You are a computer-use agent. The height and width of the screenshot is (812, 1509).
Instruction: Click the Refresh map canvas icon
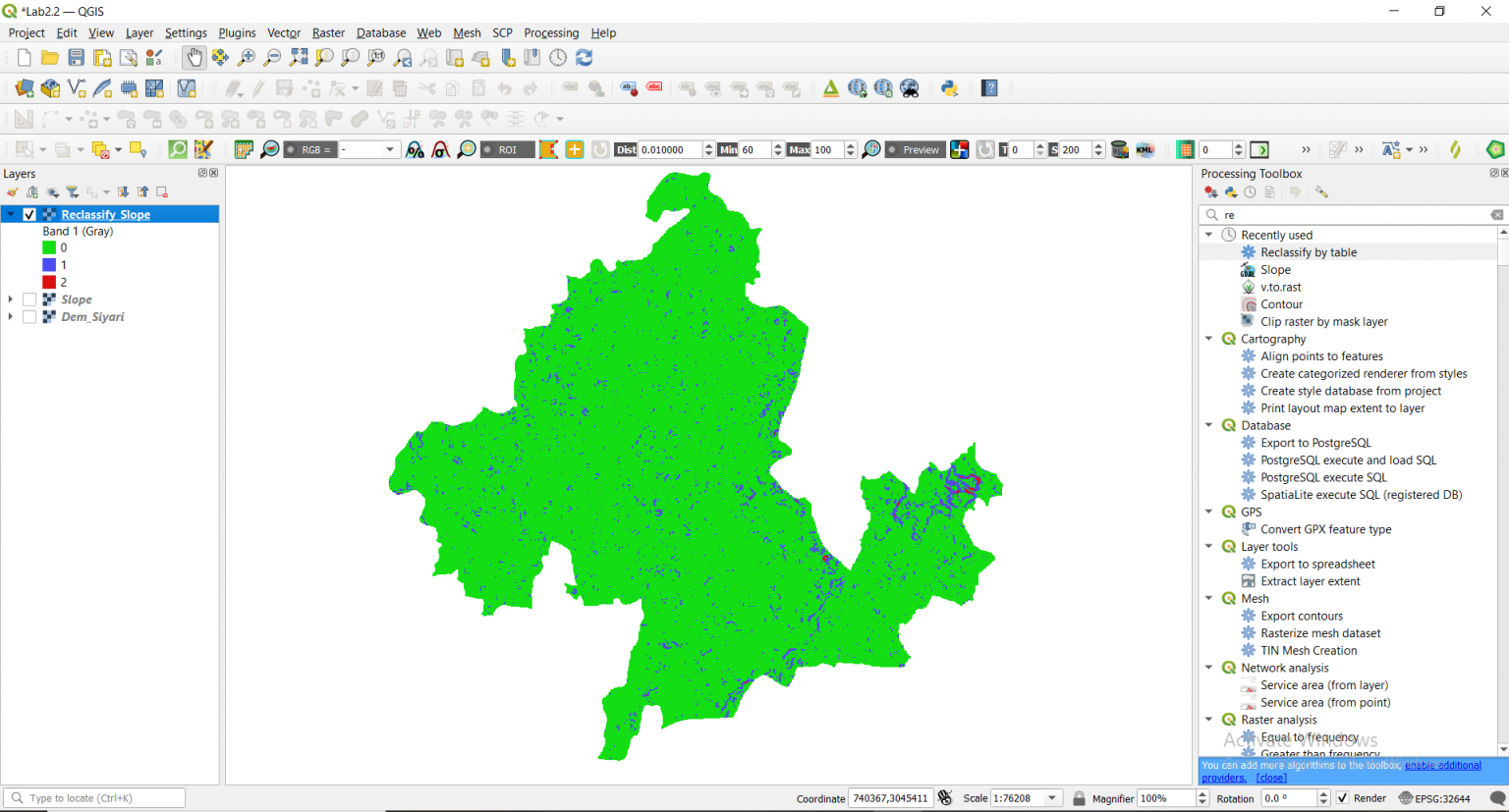click(x=584, y=57)
